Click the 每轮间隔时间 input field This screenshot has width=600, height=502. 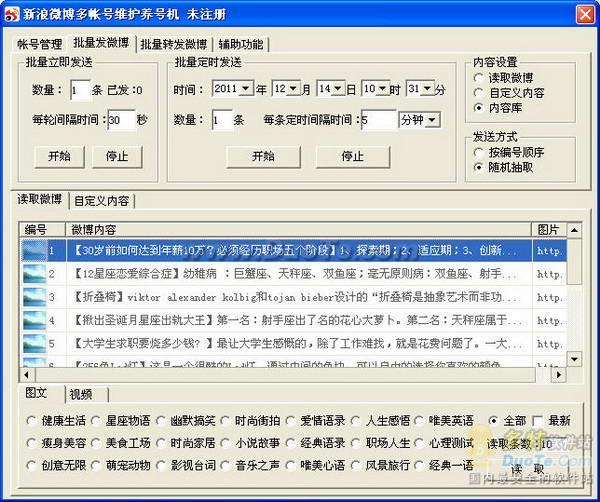[x=120, y=120]
